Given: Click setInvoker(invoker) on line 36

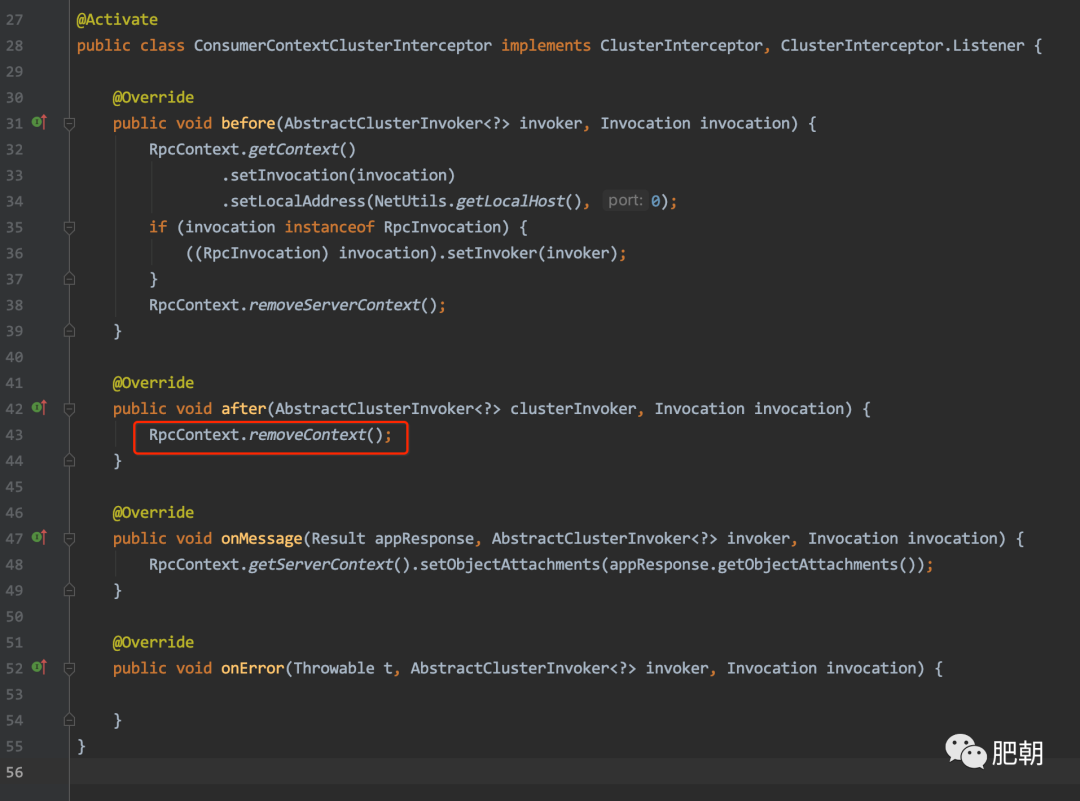Looking at the screenshot, I should [532, 253].
